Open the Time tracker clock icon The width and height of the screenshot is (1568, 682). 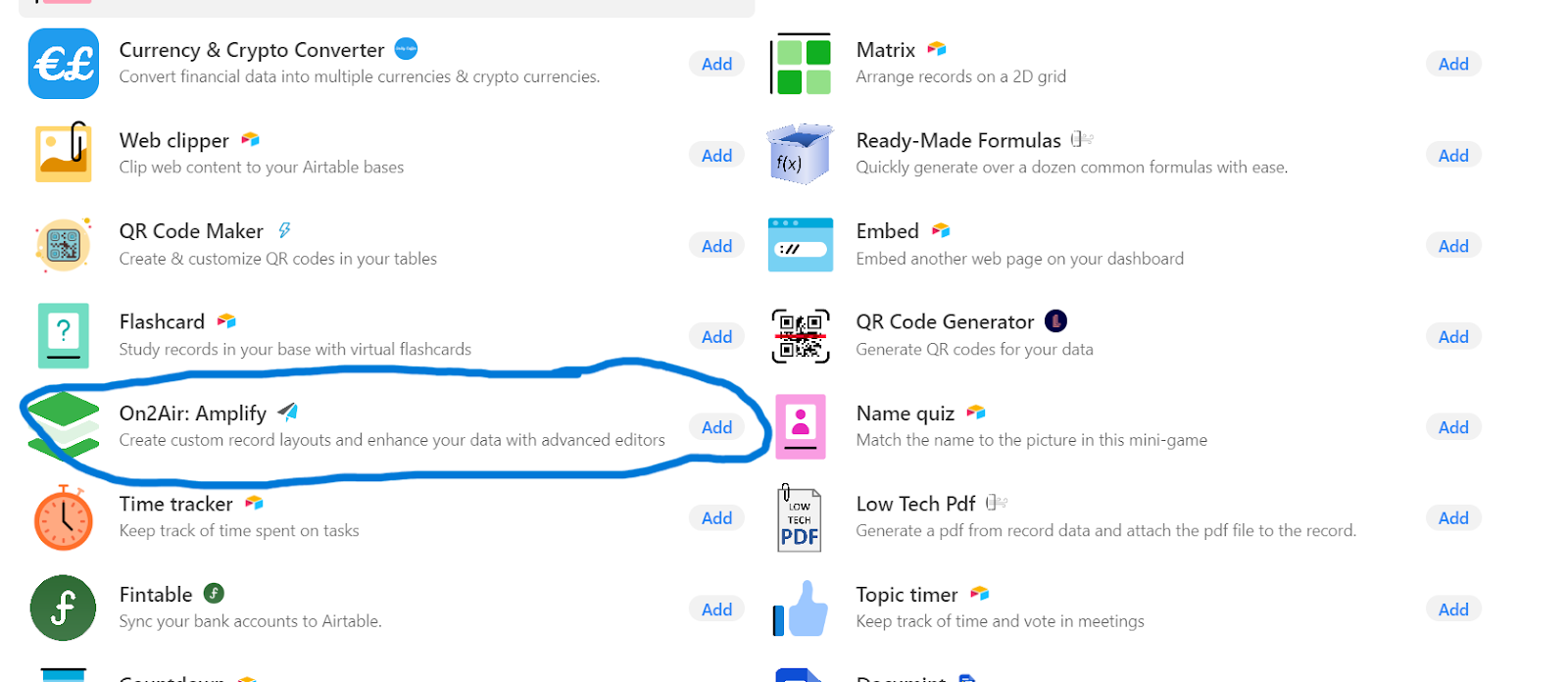pos(64,517)
